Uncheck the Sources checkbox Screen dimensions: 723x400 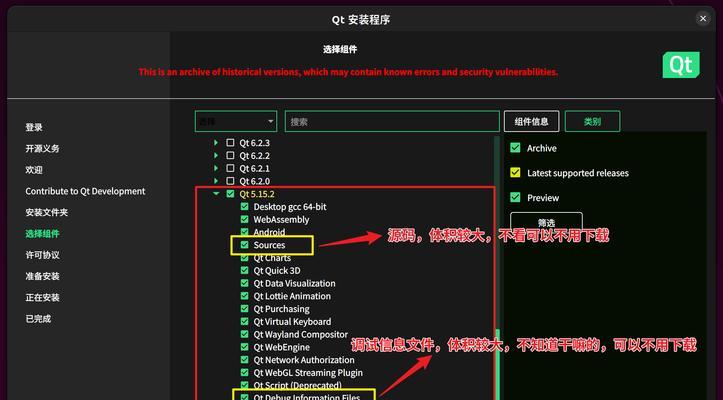click(244, 245)
